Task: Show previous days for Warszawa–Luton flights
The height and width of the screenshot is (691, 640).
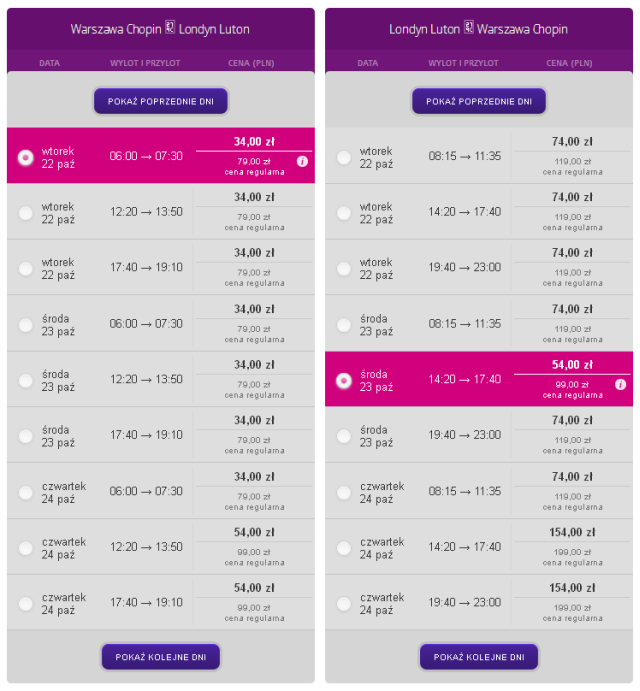Action: point(160,101)
